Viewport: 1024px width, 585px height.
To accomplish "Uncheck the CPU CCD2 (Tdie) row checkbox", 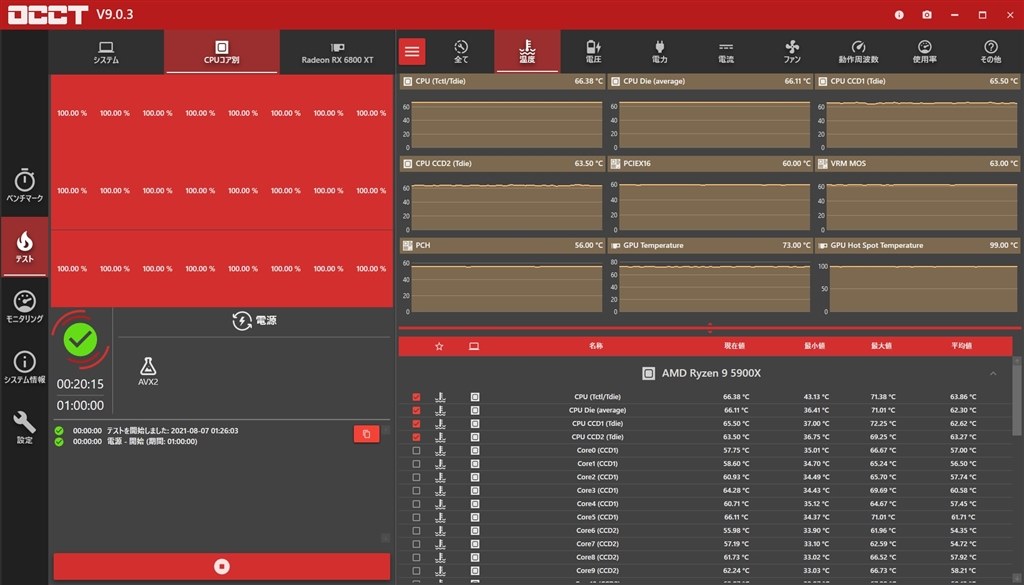I will [x=416, y=437].
